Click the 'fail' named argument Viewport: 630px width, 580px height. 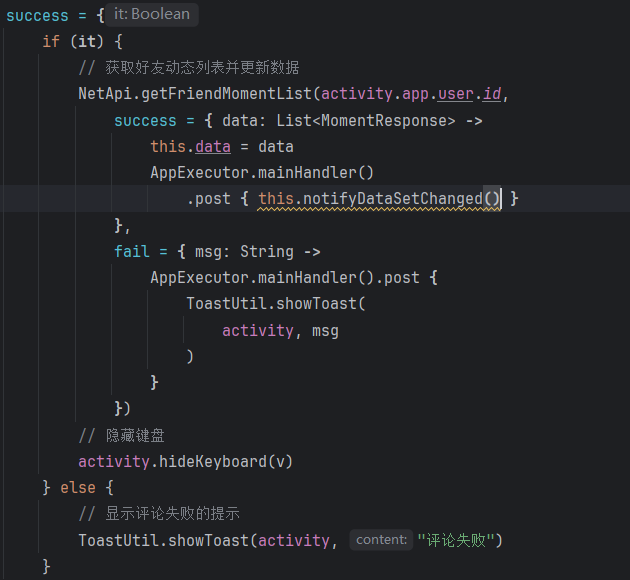click(x=132, y=252)
